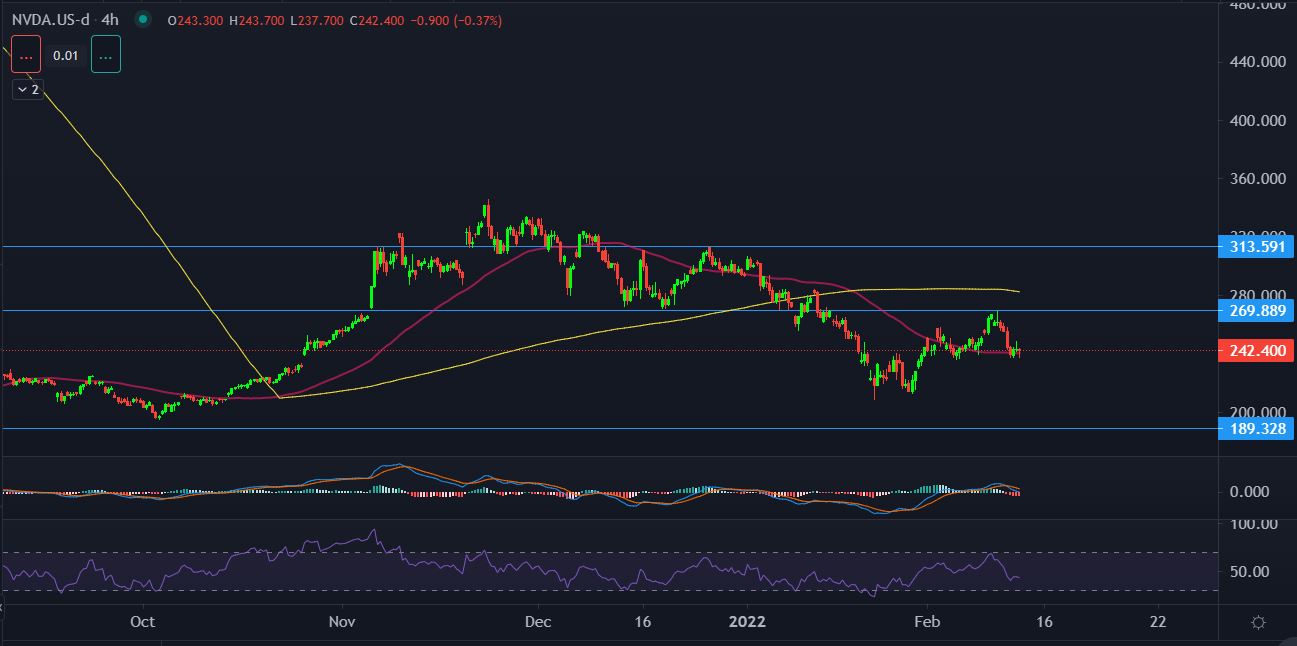Click the green market status dot
Screen dimensions: 1297x646
point(144,19)
